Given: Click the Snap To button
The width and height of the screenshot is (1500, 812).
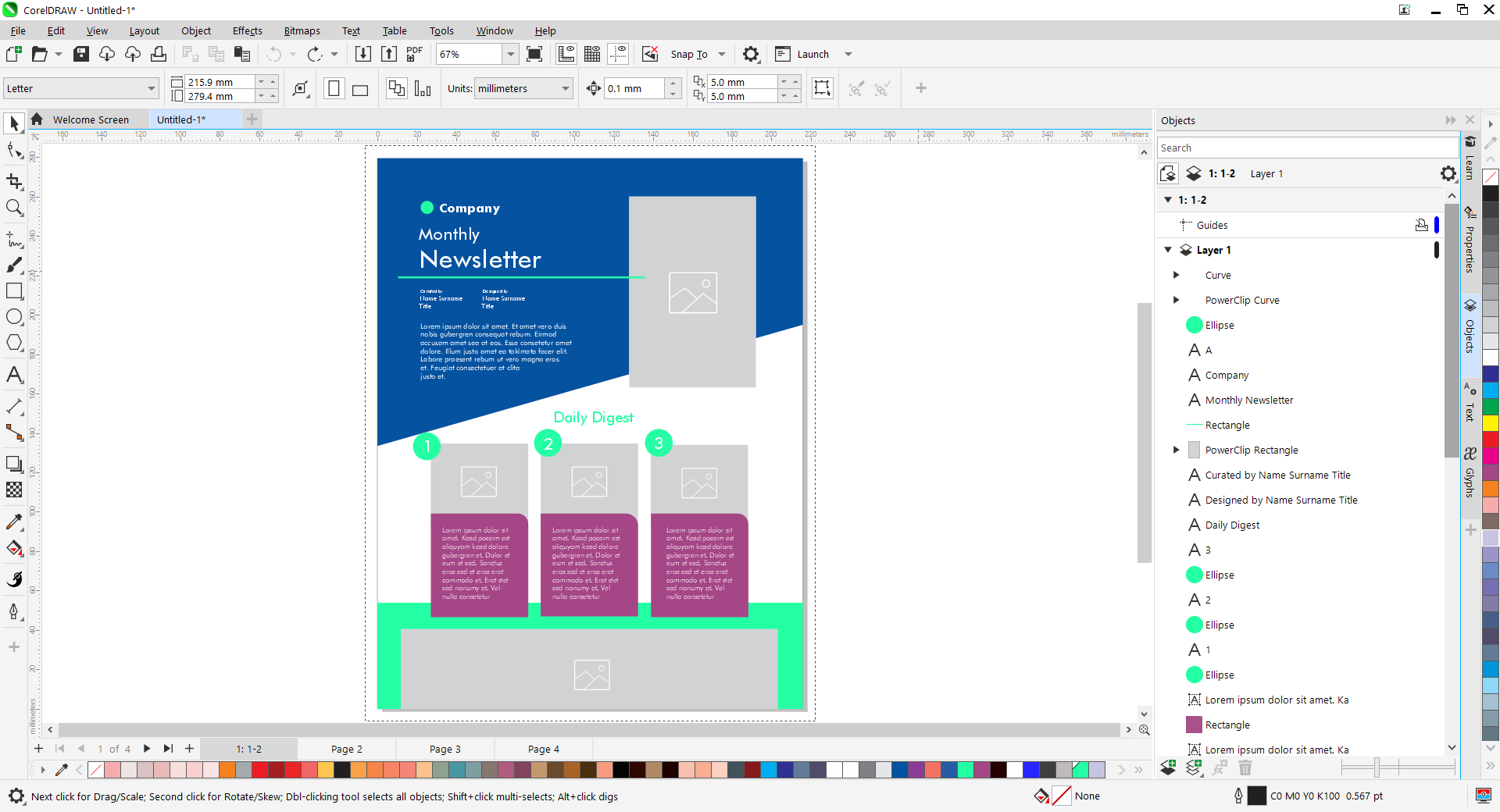Looking at the screenshot, I should (689, 54).
